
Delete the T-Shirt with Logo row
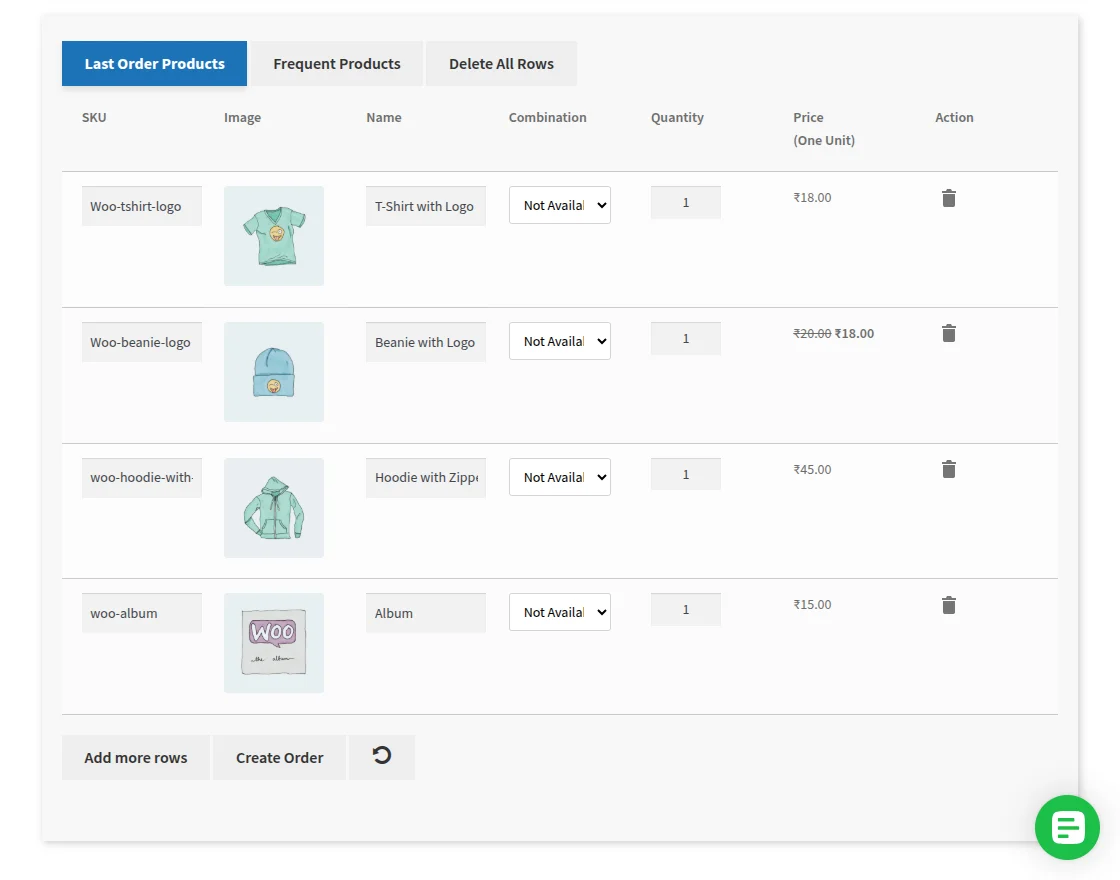coord(948,198)
